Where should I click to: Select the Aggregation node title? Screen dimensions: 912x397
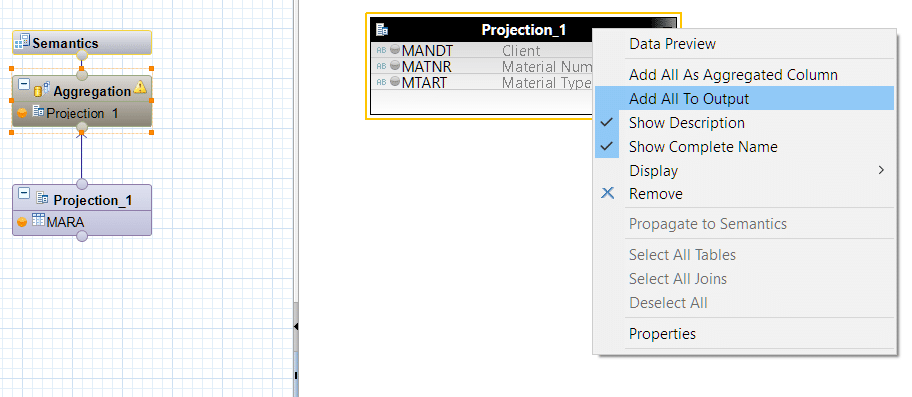coord(92,91)
